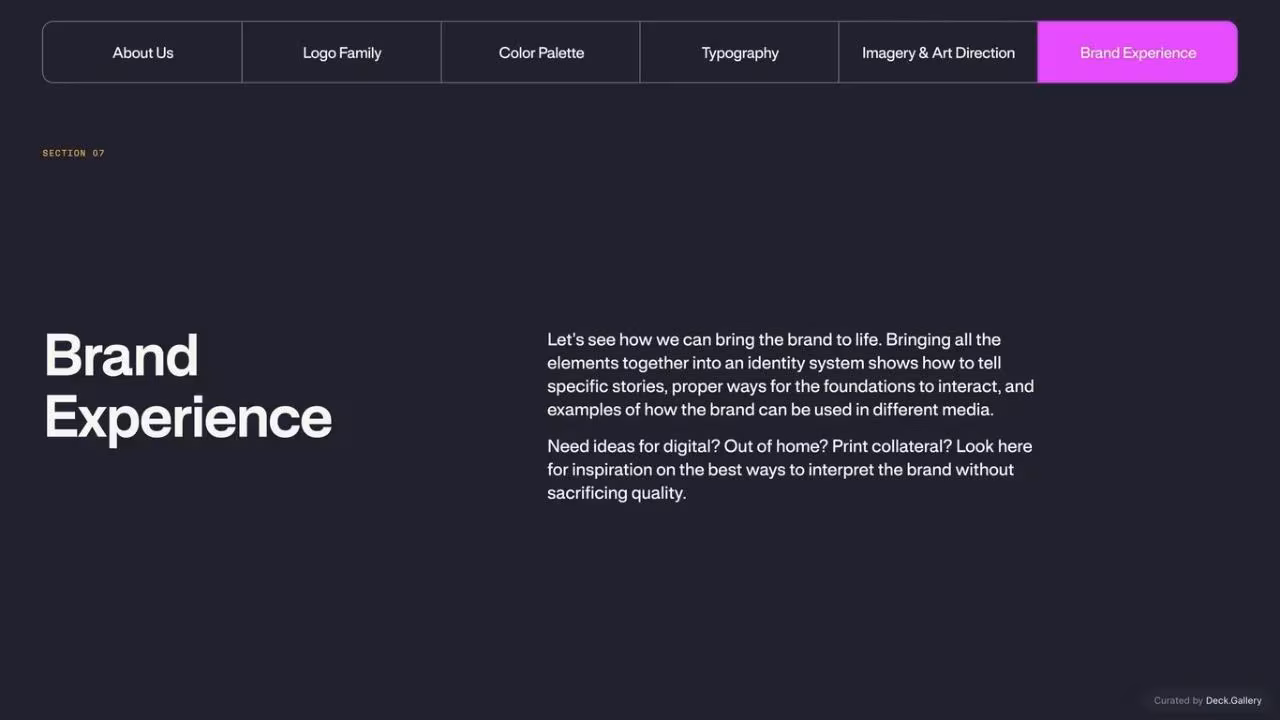Click the large Brand Experience heading
Viewport: 1280px width, 720px height.
188,386
